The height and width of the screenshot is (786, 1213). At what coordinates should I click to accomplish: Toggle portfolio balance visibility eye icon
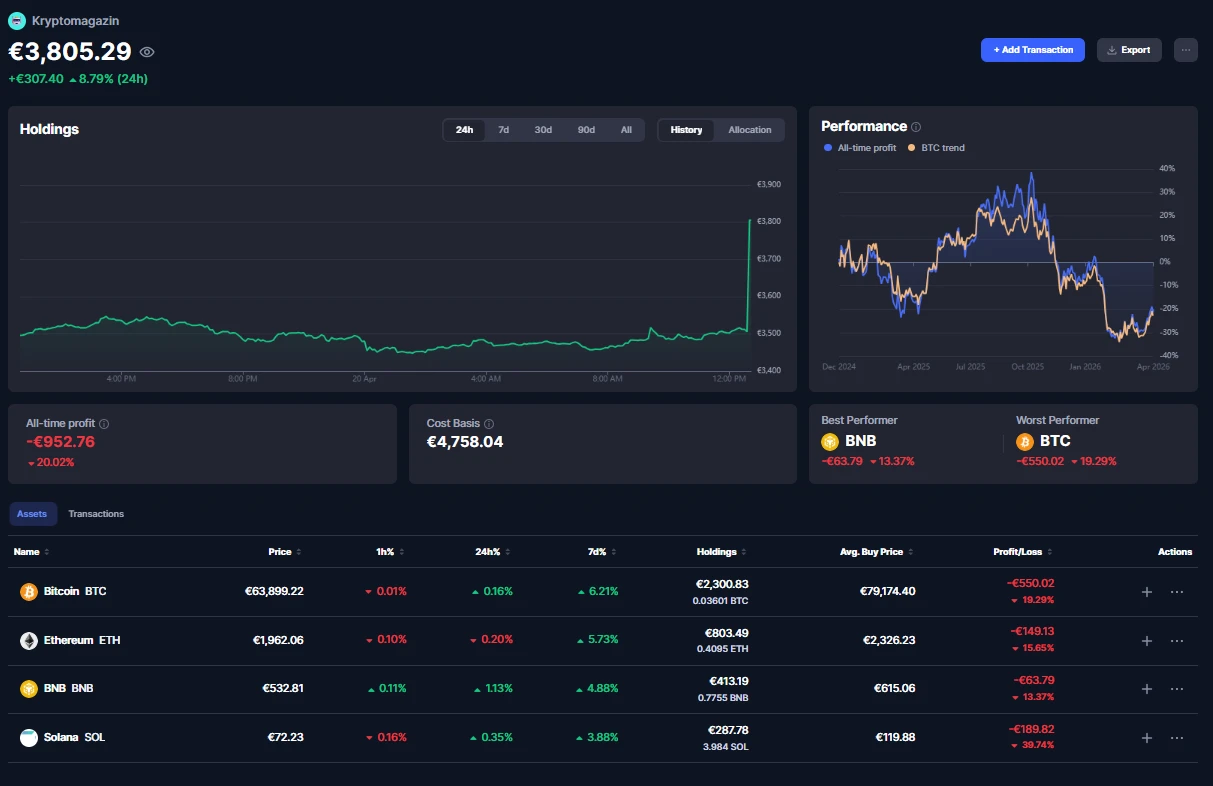[x=147, y=52]
